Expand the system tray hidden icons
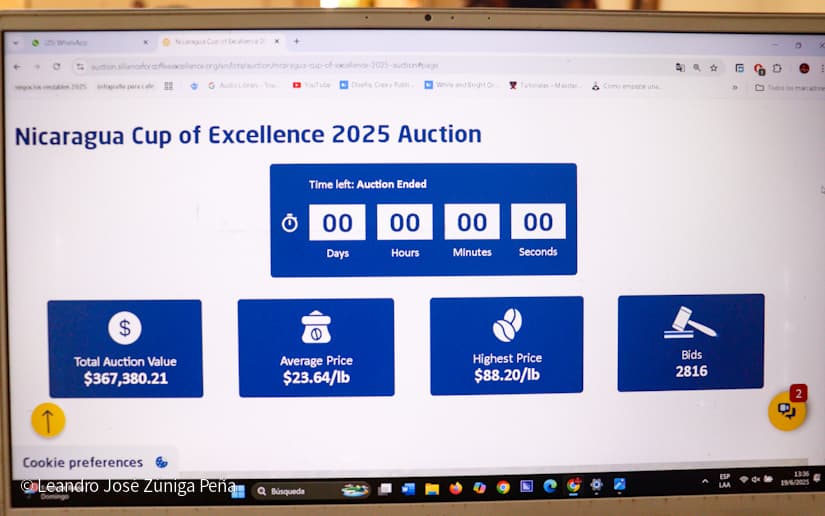 705,481
